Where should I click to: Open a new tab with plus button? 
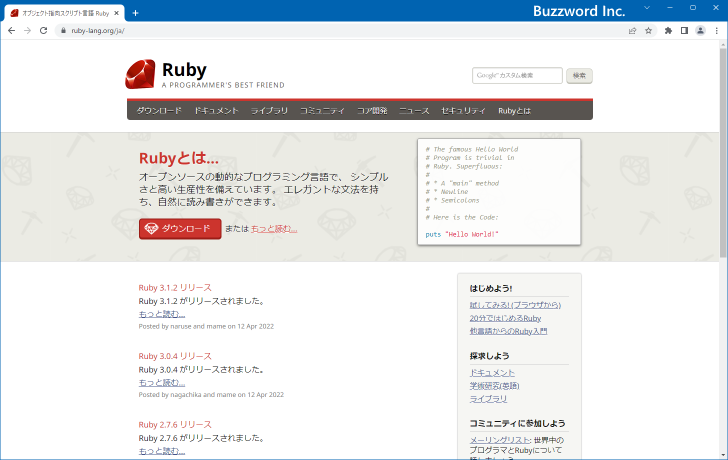click(x=136, y=13)
